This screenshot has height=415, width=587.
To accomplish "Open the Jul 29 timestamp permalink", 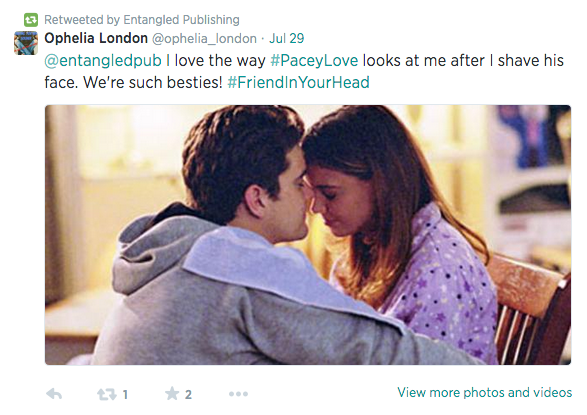I will tap(287, 38).
